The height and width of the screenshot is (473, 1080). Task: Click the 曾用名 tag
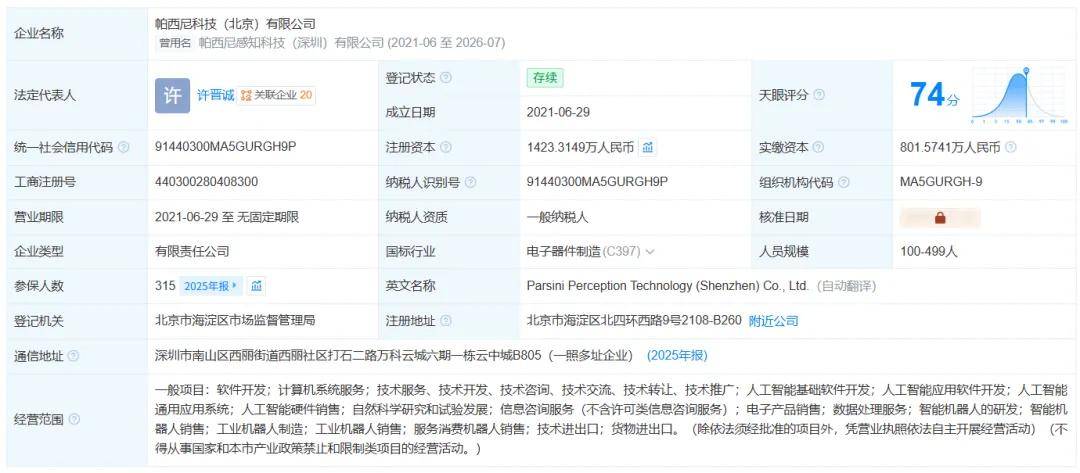175,43
